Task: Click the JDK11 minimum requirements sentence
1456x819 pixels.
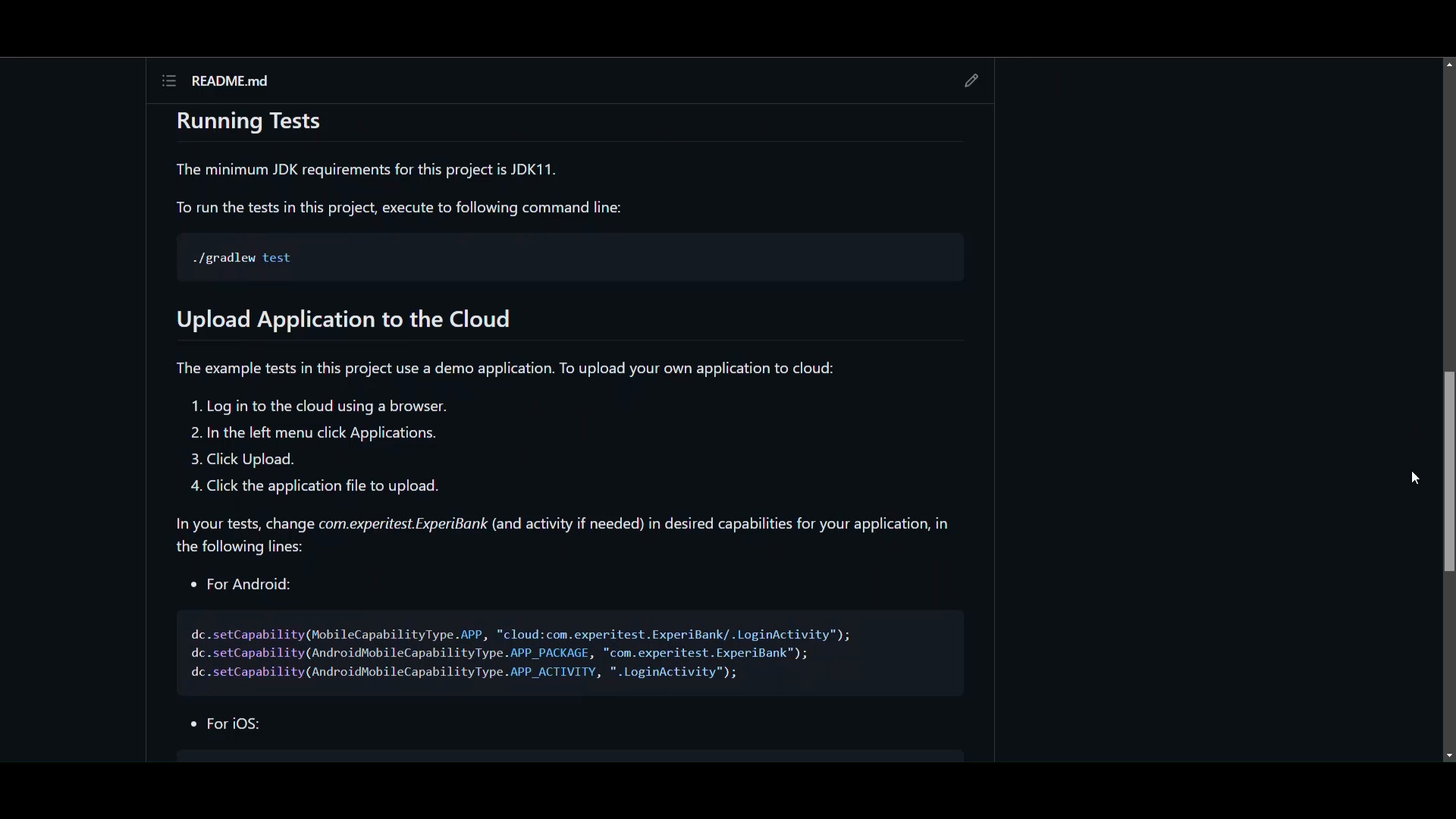Action: 366,170
